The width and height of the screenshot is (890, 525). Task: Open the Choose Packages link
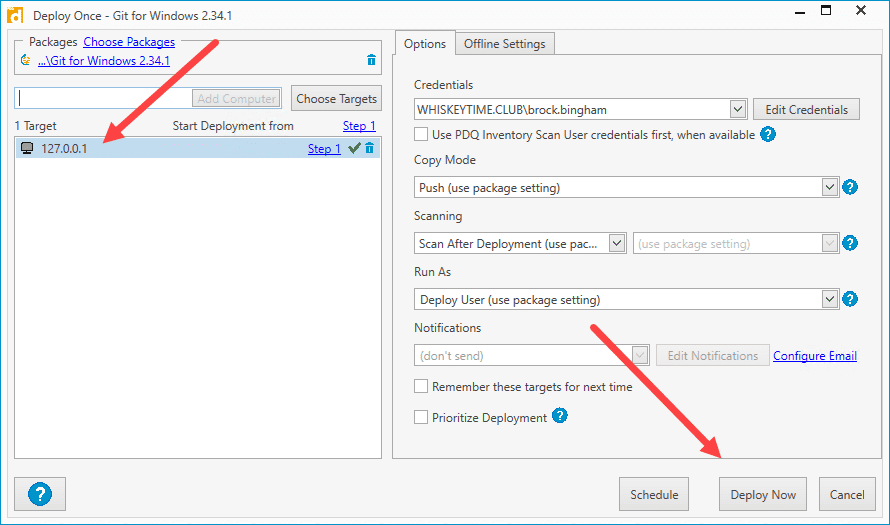tap(129, 42)
